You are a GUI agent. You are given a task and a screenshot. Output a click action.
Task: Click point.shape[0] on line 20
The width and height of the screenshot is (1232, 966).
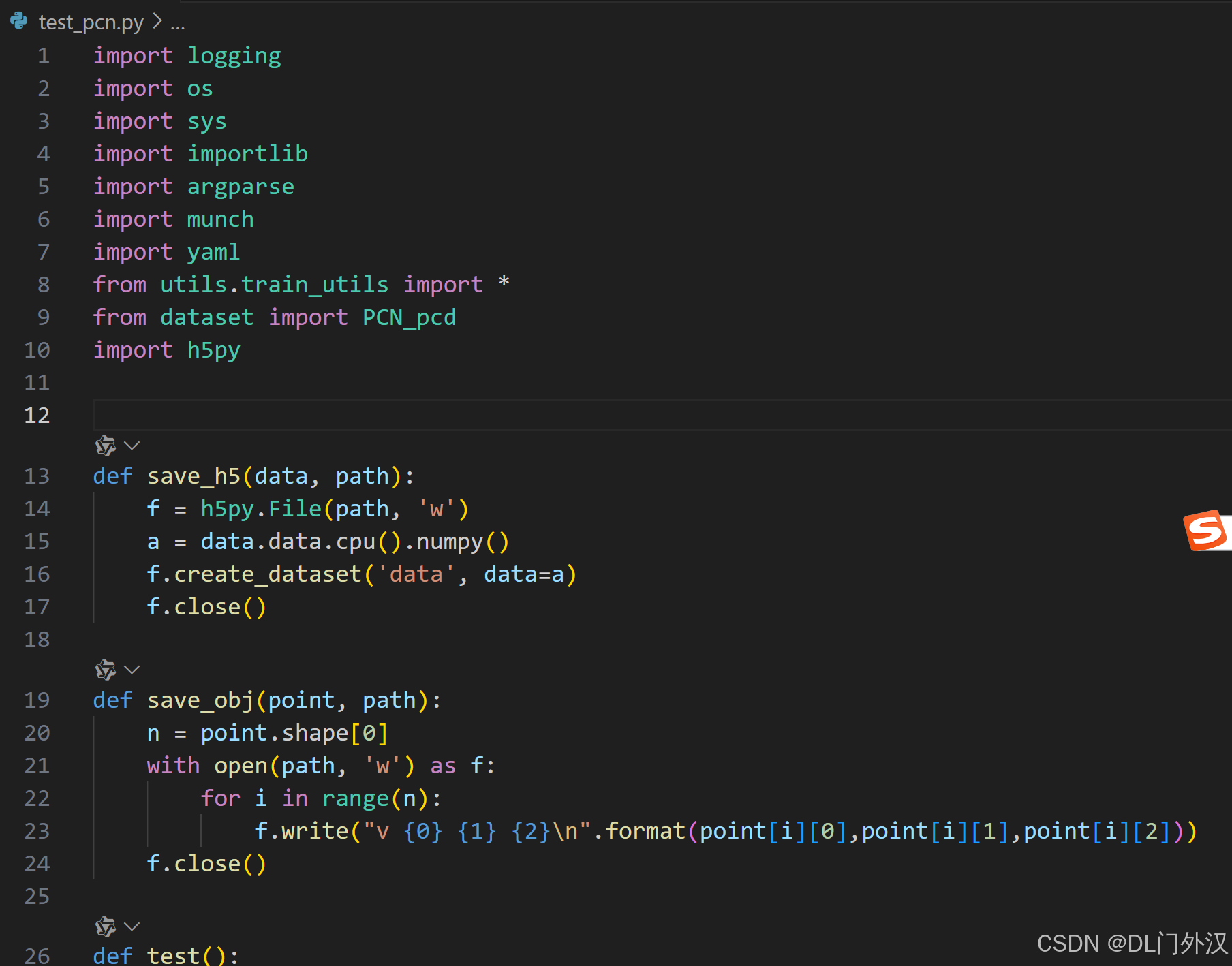click(x=293, y=732)
